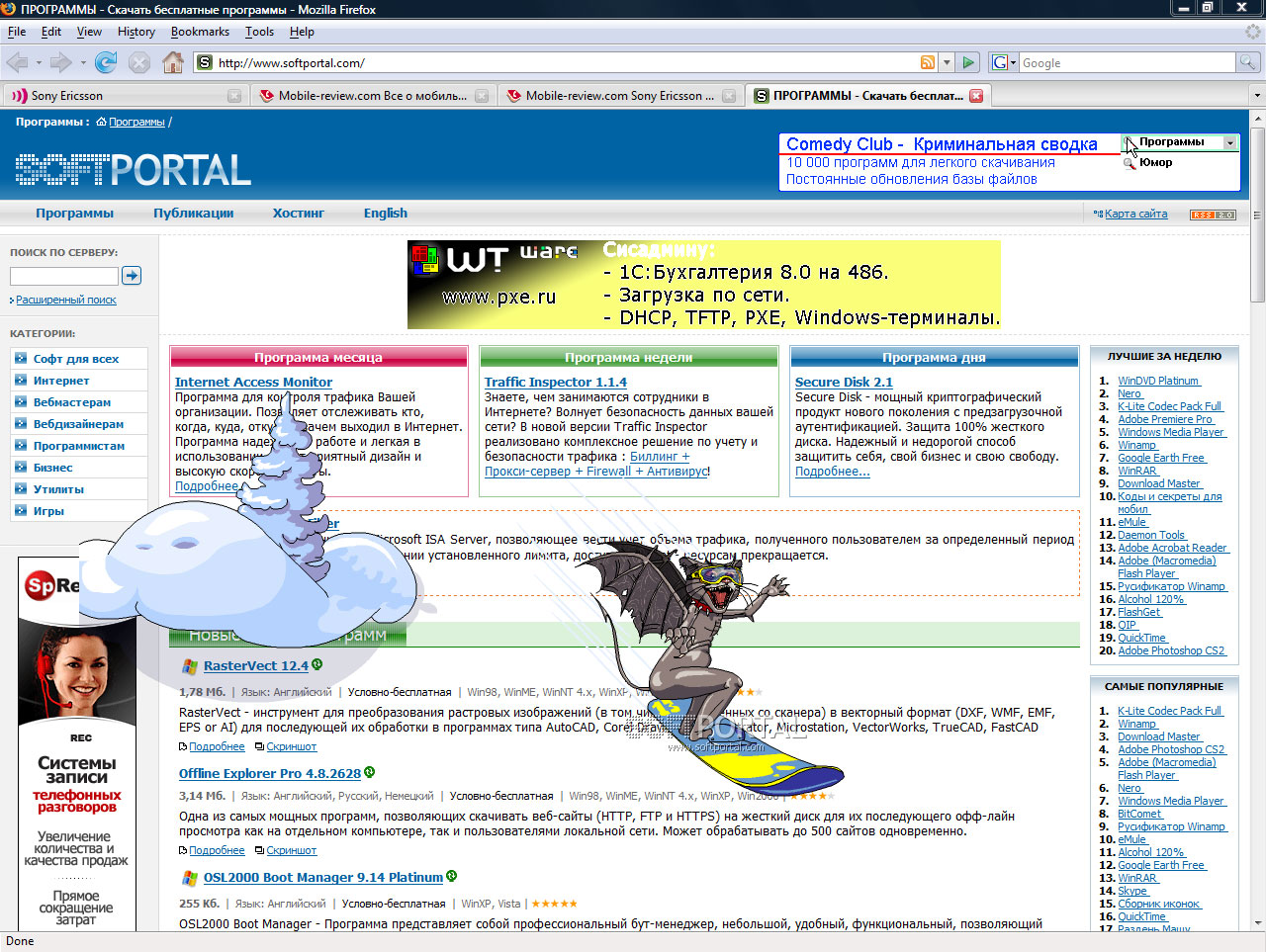1266x952 pixels.
Task: Open the Карта сайта link
Action: (1135, 215)
